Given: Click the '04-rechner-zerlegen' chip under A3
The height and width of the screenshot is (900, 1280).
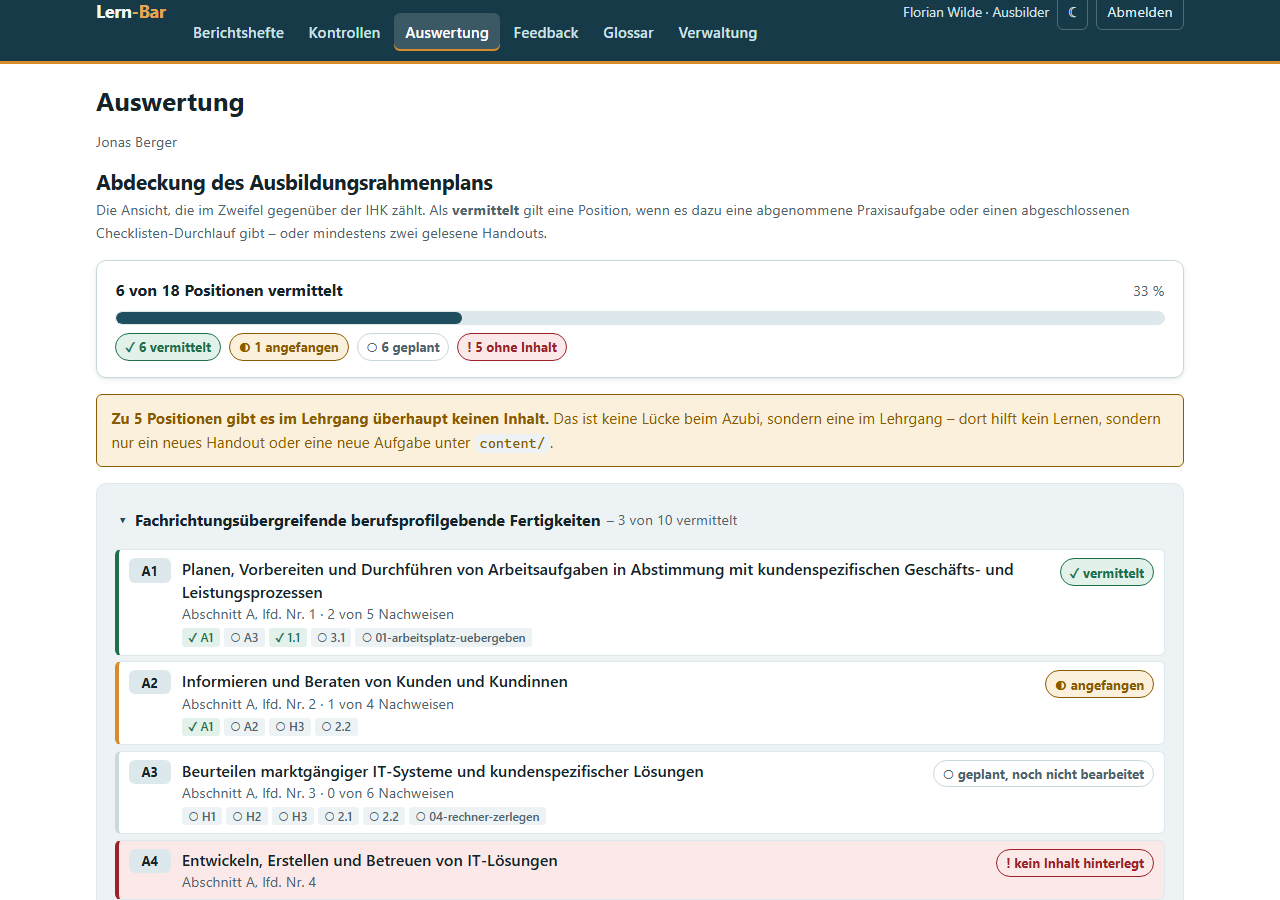Looking at the screenshot, I should 477,816.
